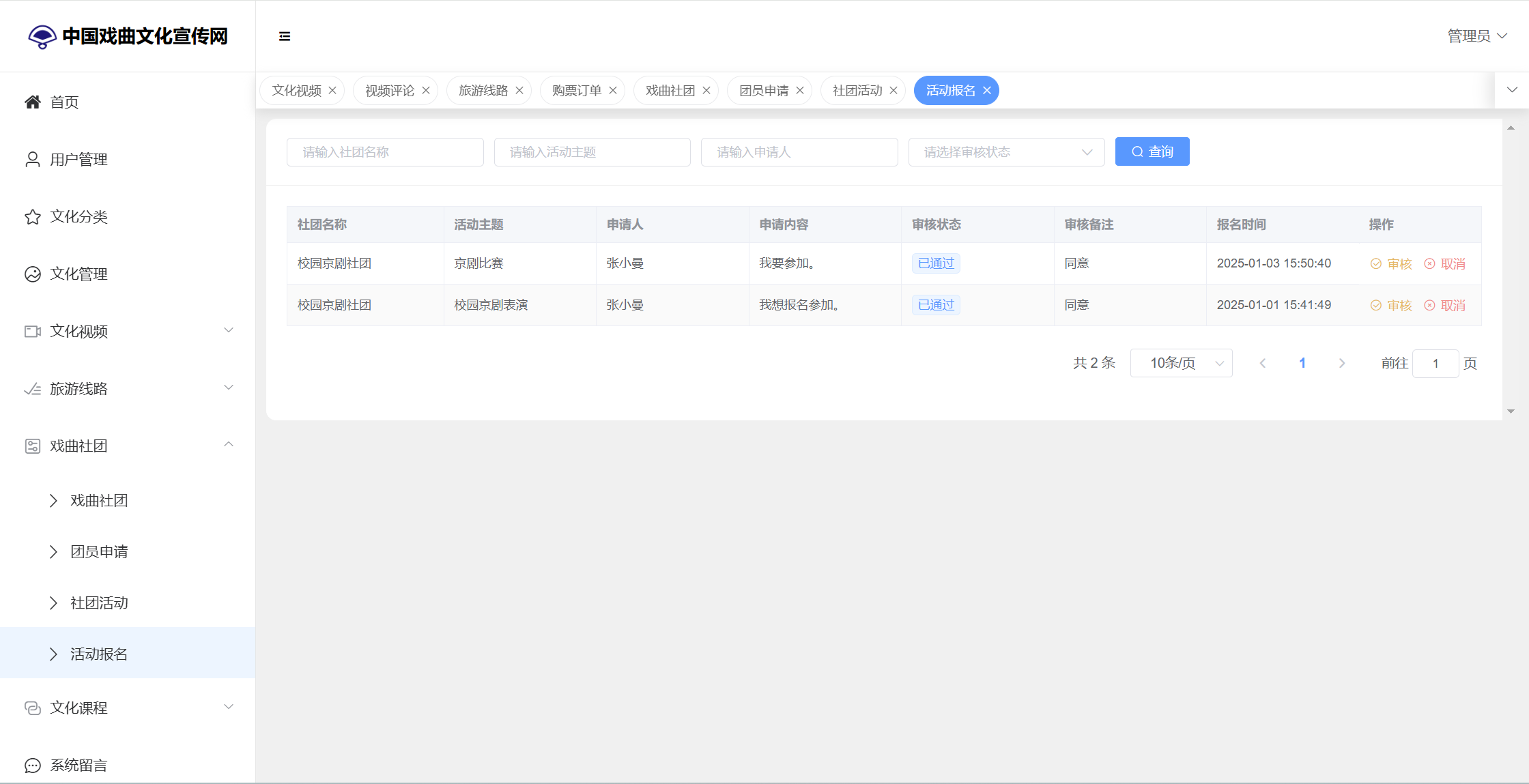
Task: Close the 文化视频 tab
Action: click(332, 91)
